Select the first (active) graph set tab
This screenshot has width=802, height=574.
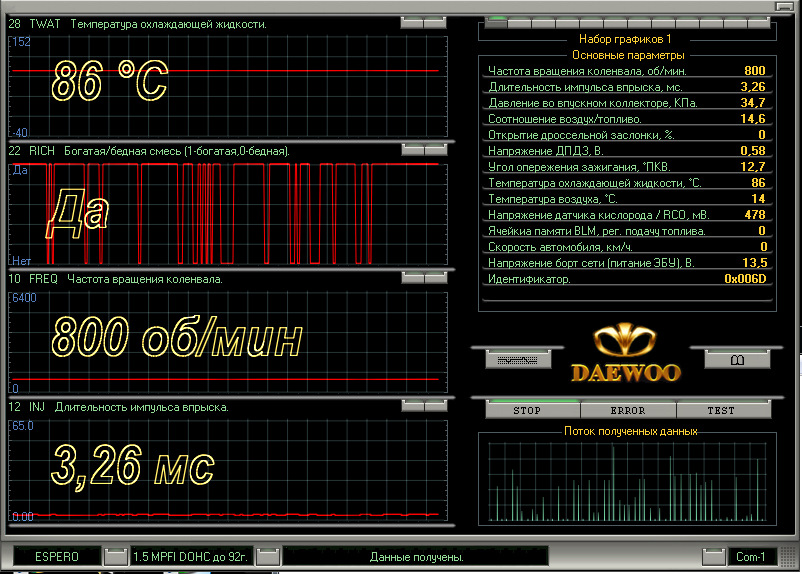pos(496,23)
